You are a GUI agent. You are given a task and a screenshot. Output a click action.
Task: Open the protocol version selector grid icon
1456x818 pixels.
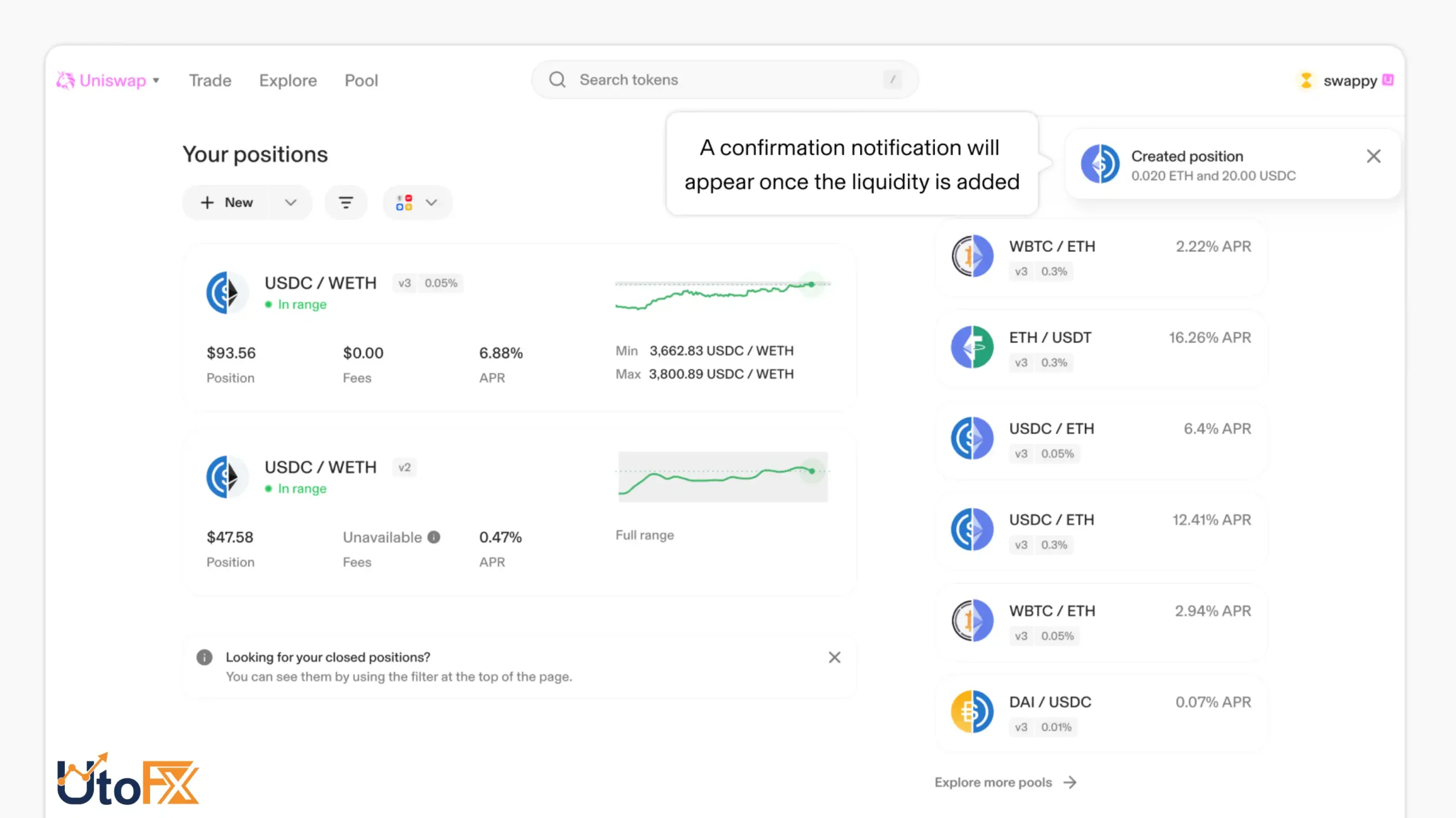coord(404,202)
